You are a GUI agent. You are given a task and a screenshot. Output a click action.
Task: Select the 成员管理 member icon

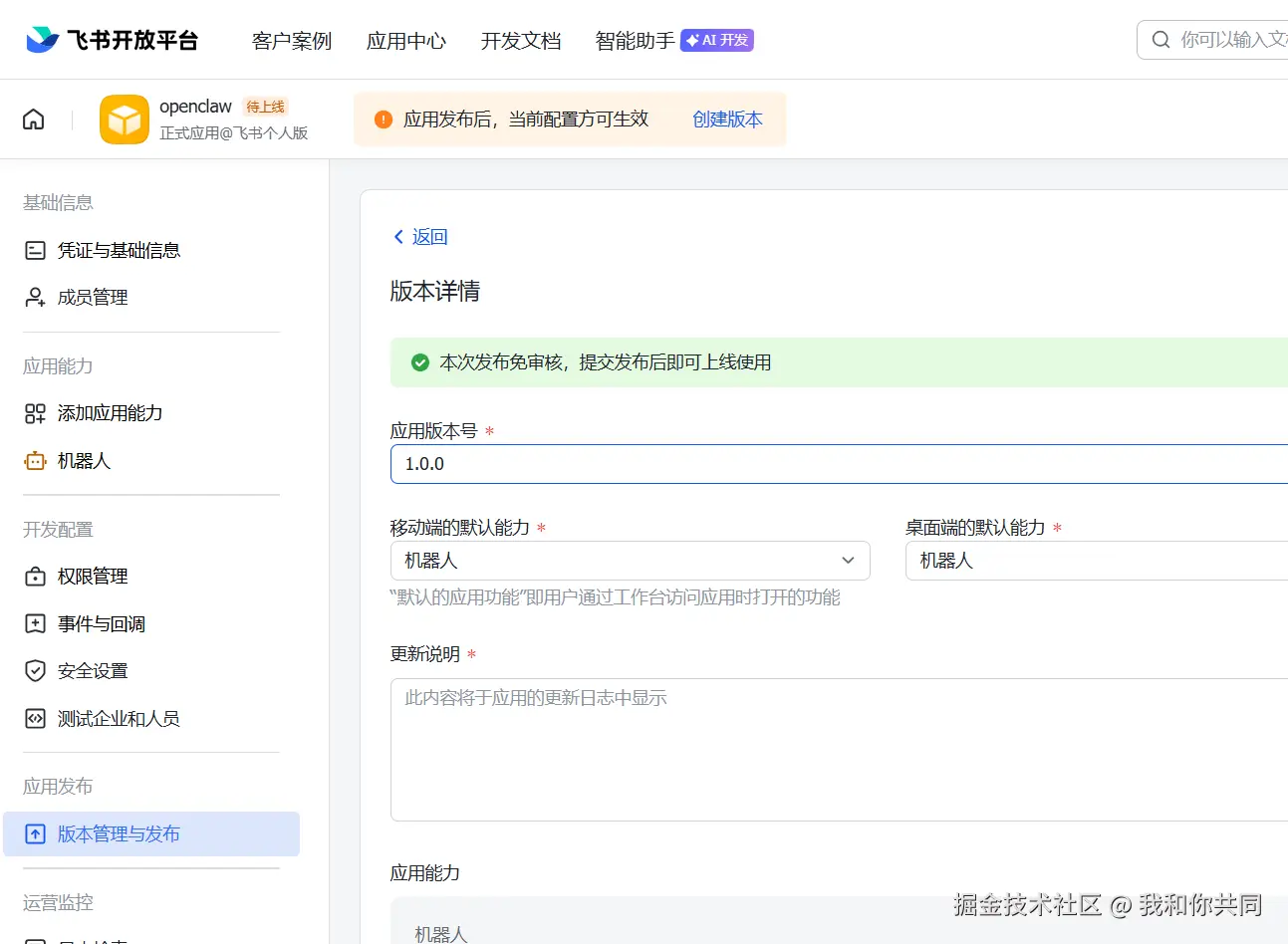33,297
